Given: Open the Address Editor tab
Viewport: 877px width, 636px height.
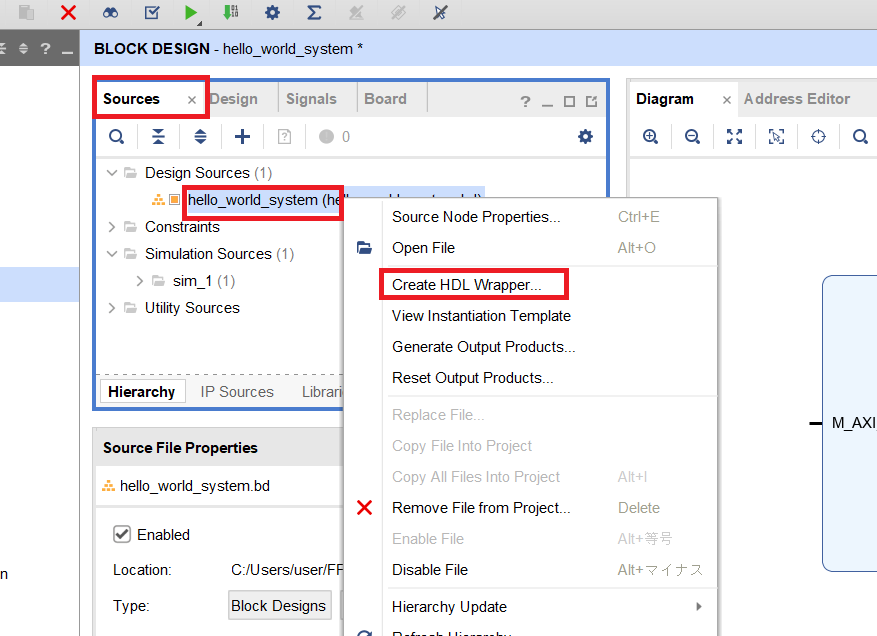Looking at the screenshot, I should coord(796,99).
